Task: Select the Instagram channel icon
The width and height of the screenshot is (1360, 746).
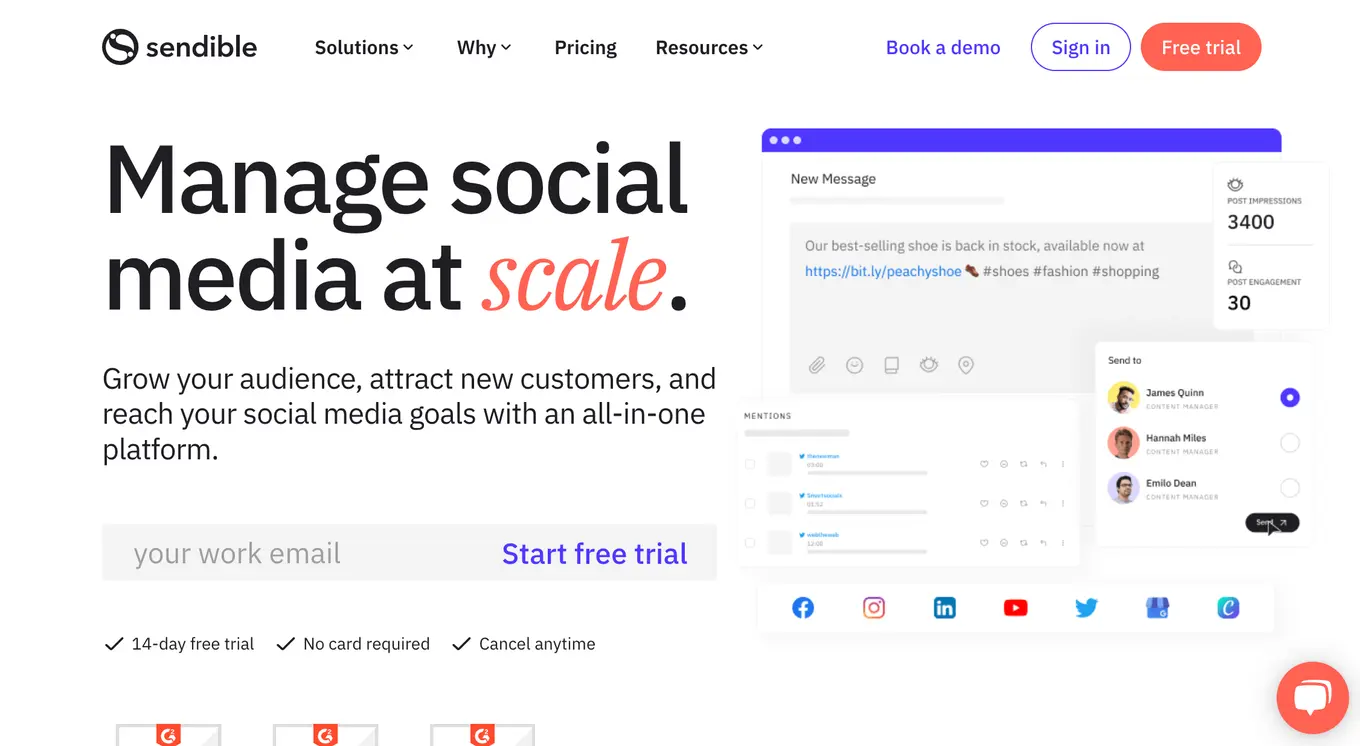Action: (x=874, y=607)
